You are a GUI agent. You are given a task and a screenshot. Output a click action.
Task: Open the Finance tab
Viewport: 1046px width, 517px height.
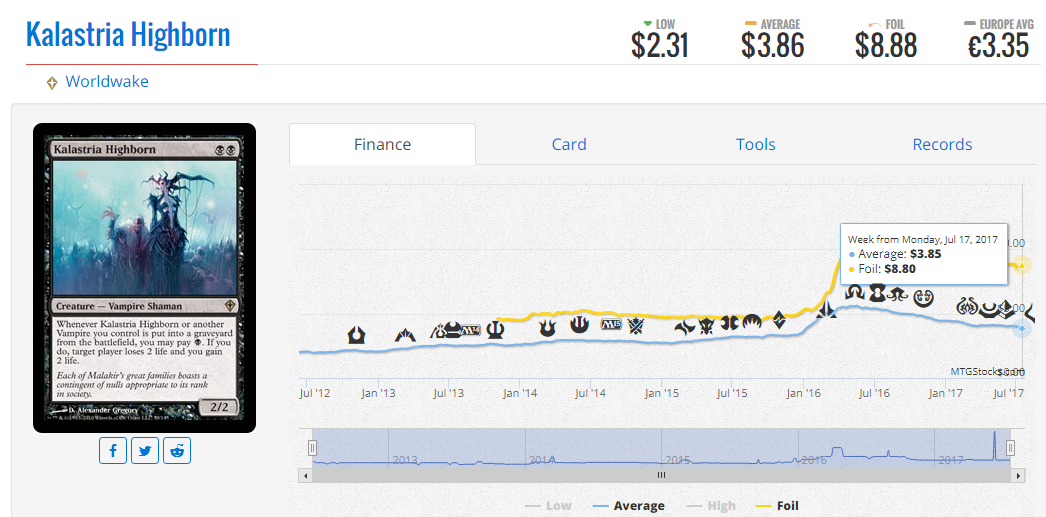pos(382,144)
